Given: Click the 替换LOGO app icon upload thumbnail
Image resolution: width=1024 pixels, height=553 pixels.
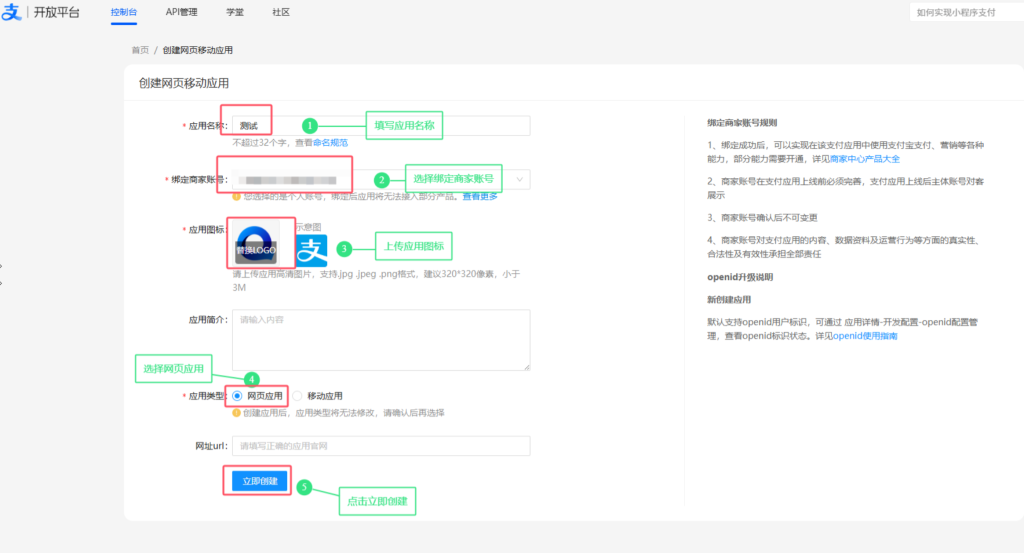Looking at the screenshot, I should 256,244.
